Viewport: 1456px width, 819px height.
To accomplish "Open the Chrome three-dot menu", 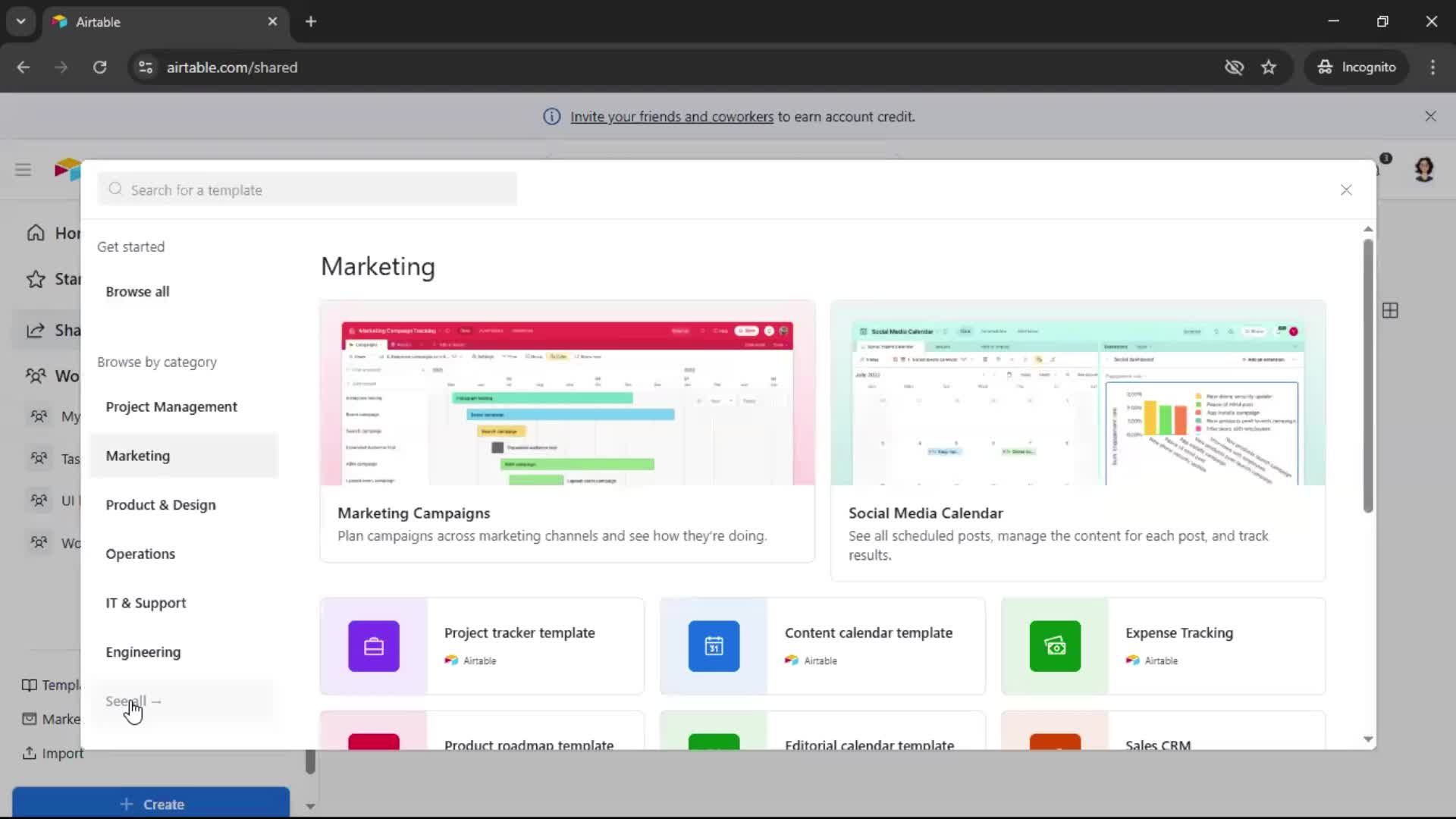I will (1432, 67).
